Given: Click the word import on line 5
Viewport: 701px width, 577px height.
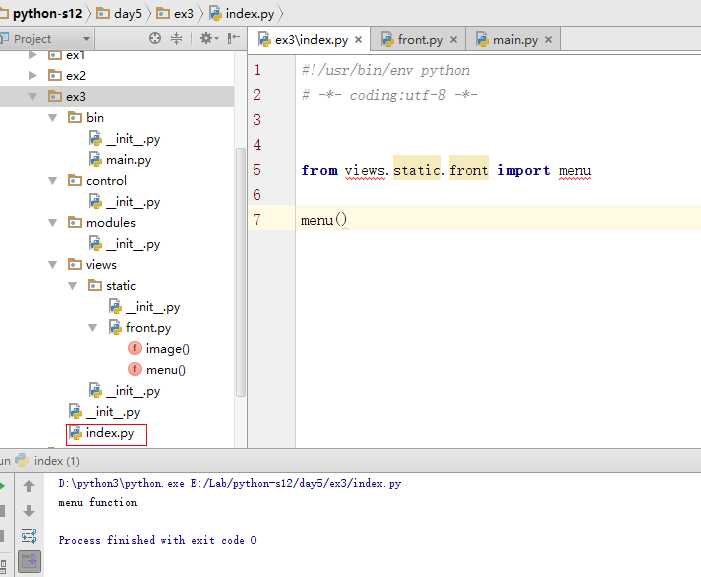Looking at the screenshot, I should pyautogui.click(x=524, y=170).
